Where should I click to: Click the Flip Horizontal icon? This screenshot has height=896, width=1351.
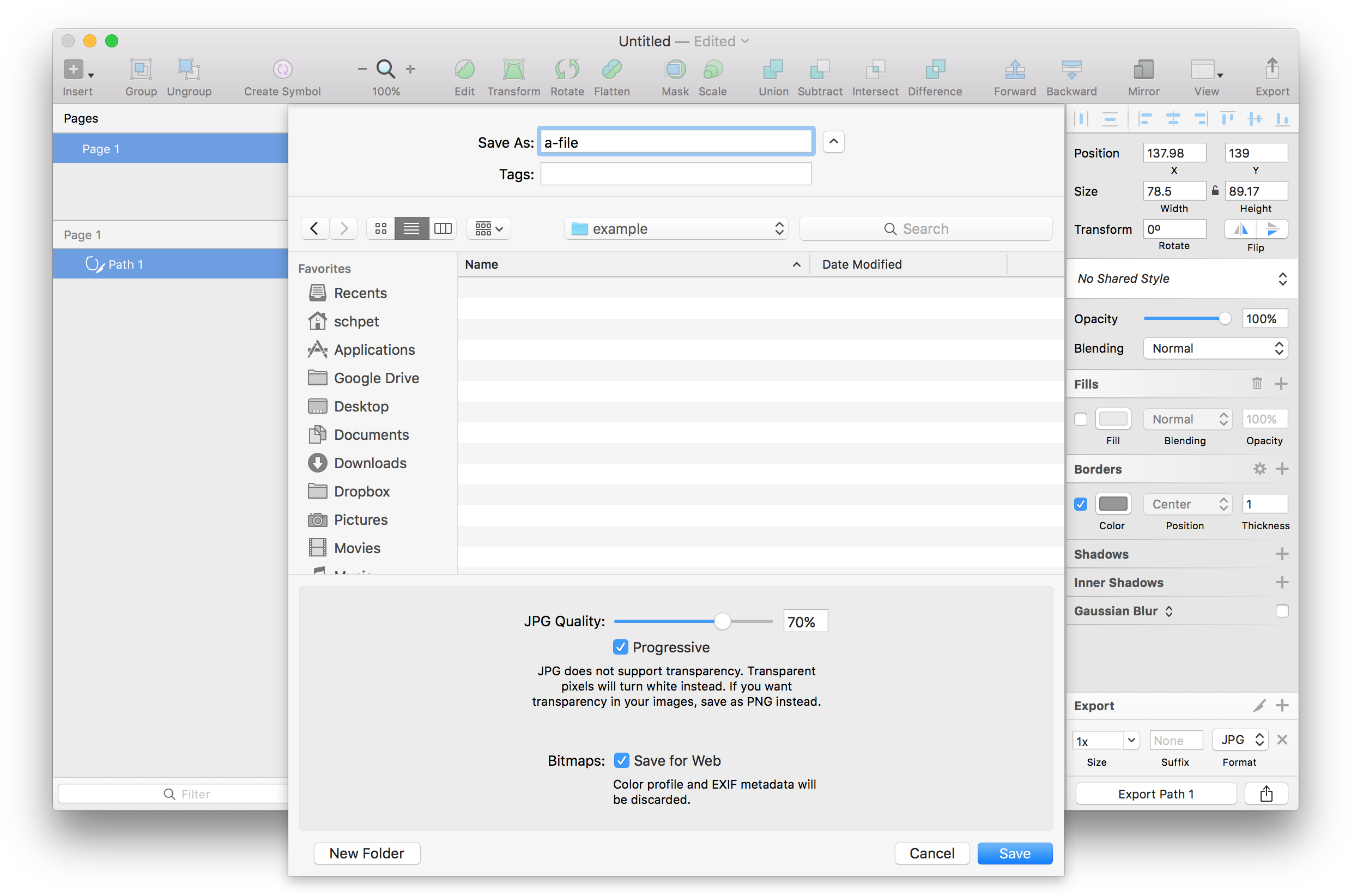coord(1241,229)
